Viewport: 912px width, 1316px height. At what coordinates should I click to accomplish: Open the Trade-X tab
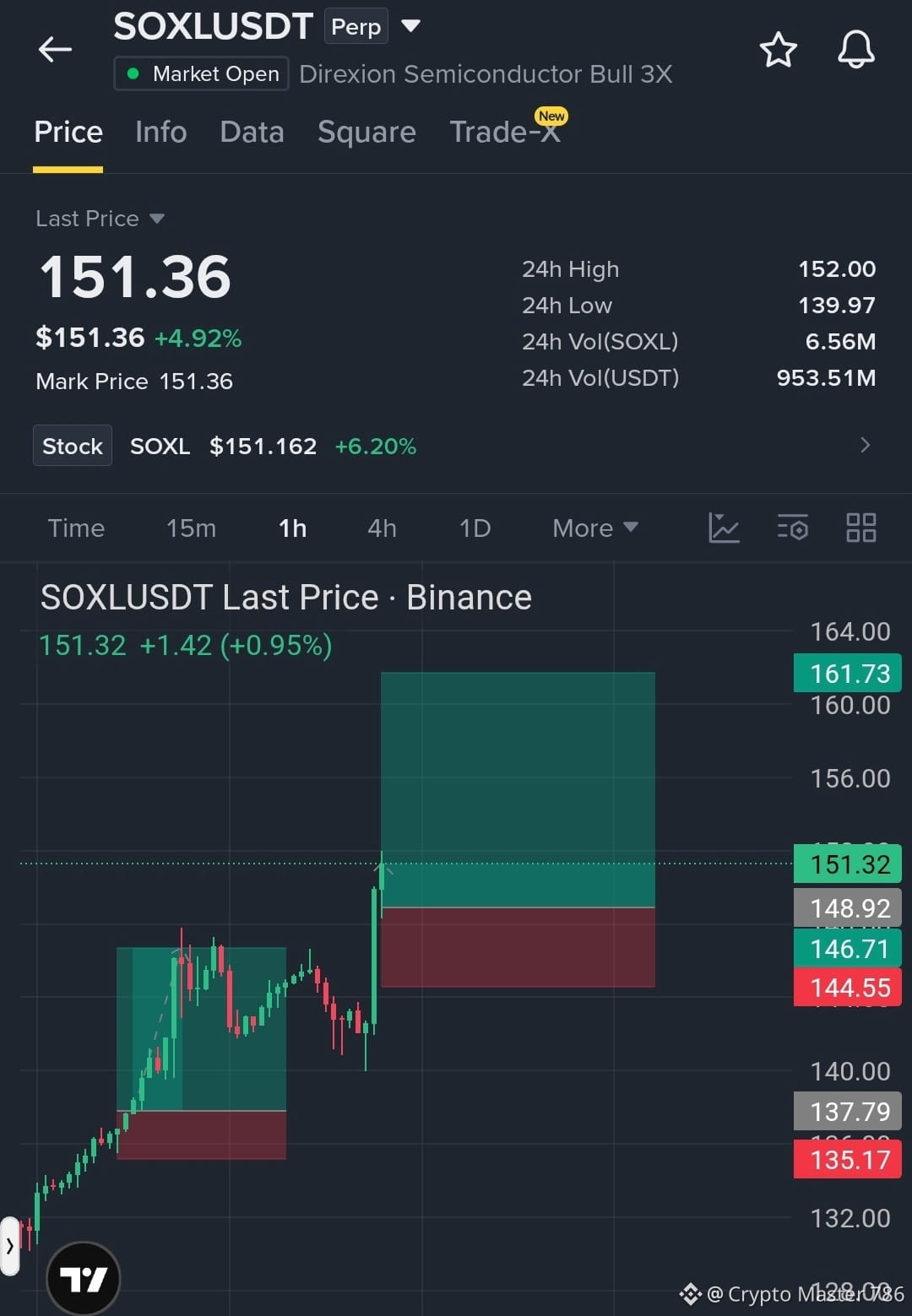click(505, 132)
